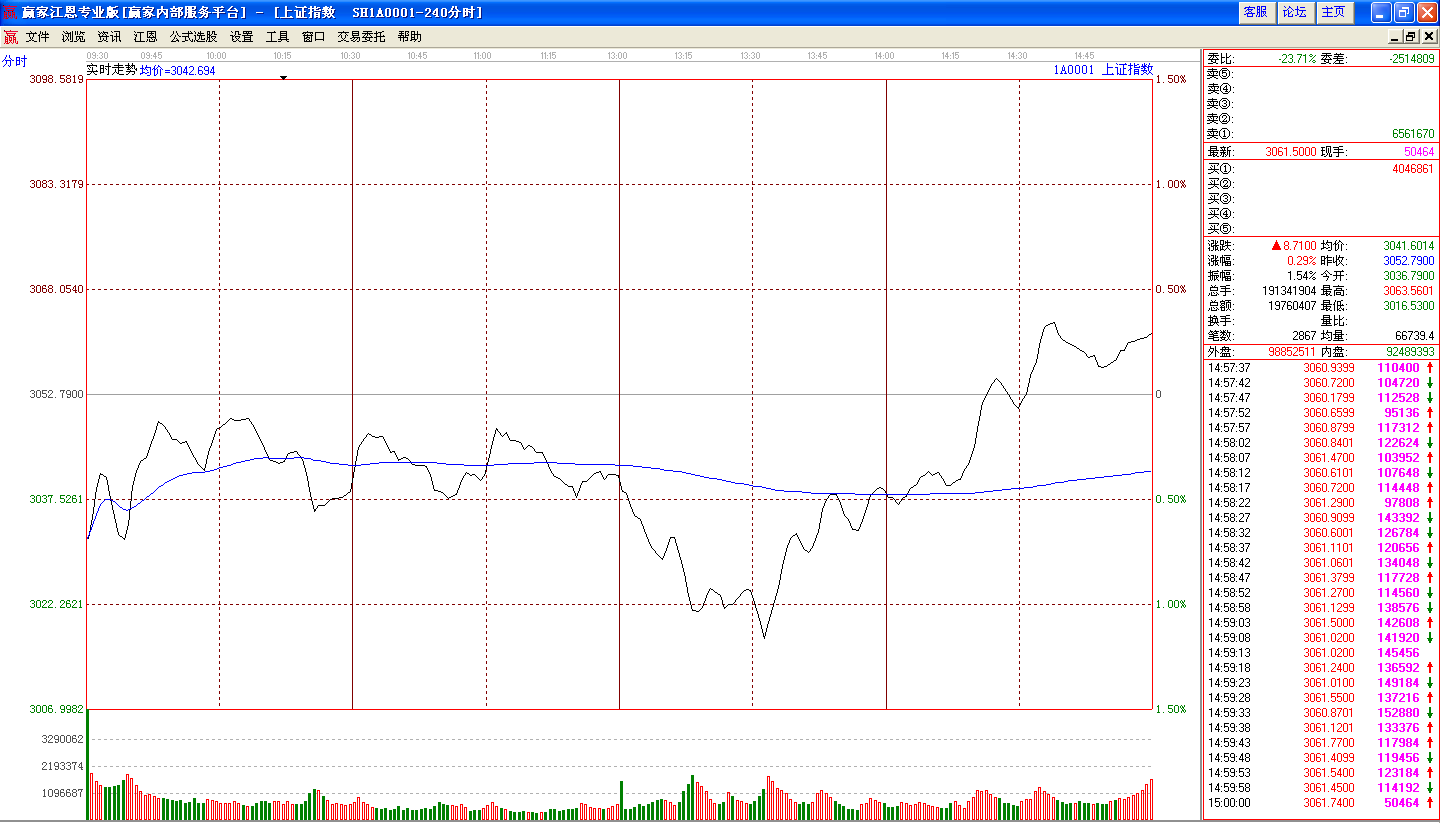Select the 15:00:00 tick row
Image resolution: width=1440 pixels, height=823 pixels.
tap(1321, 803)
